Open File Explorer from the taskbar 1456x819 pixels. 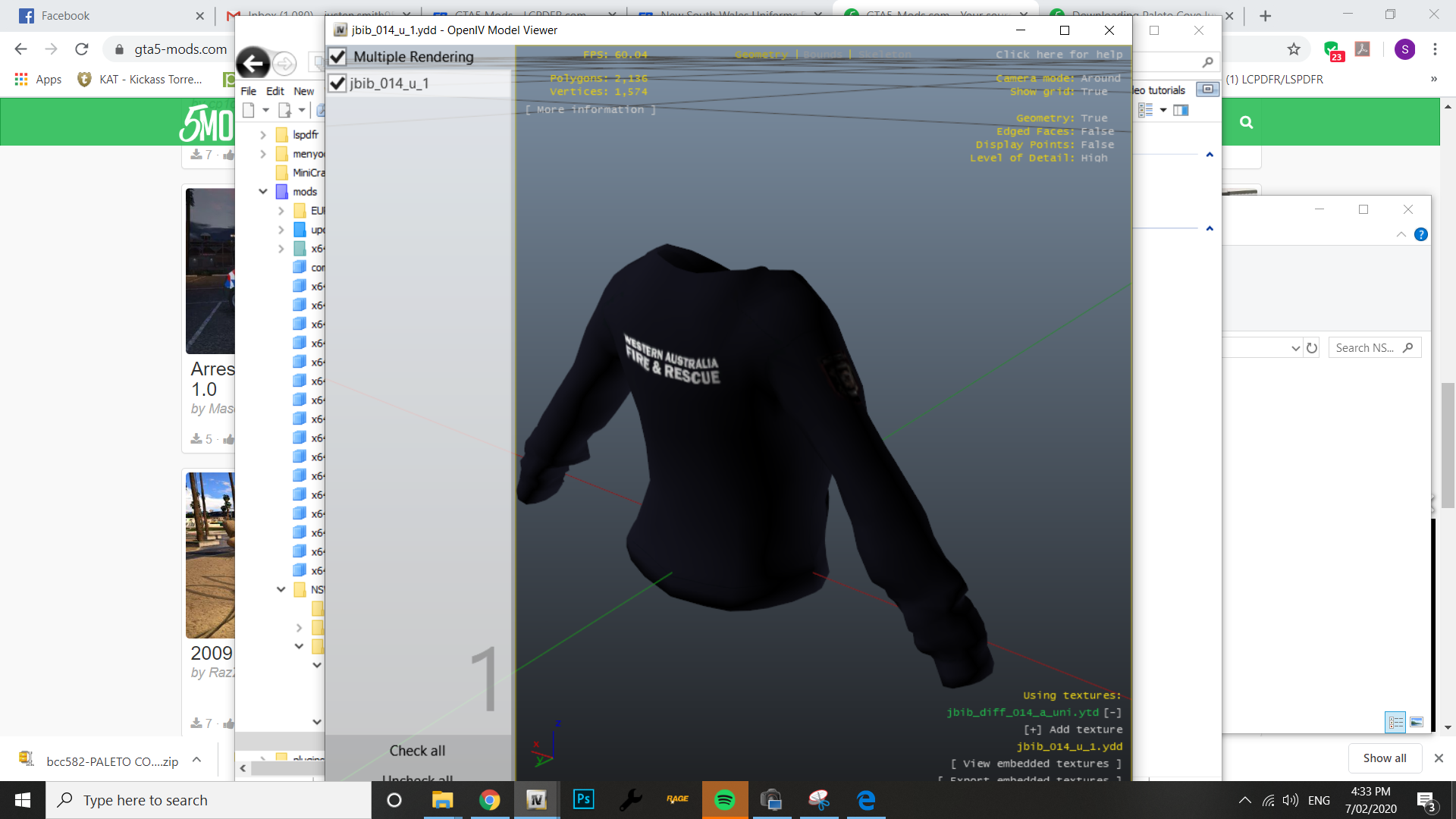point(442,799)
